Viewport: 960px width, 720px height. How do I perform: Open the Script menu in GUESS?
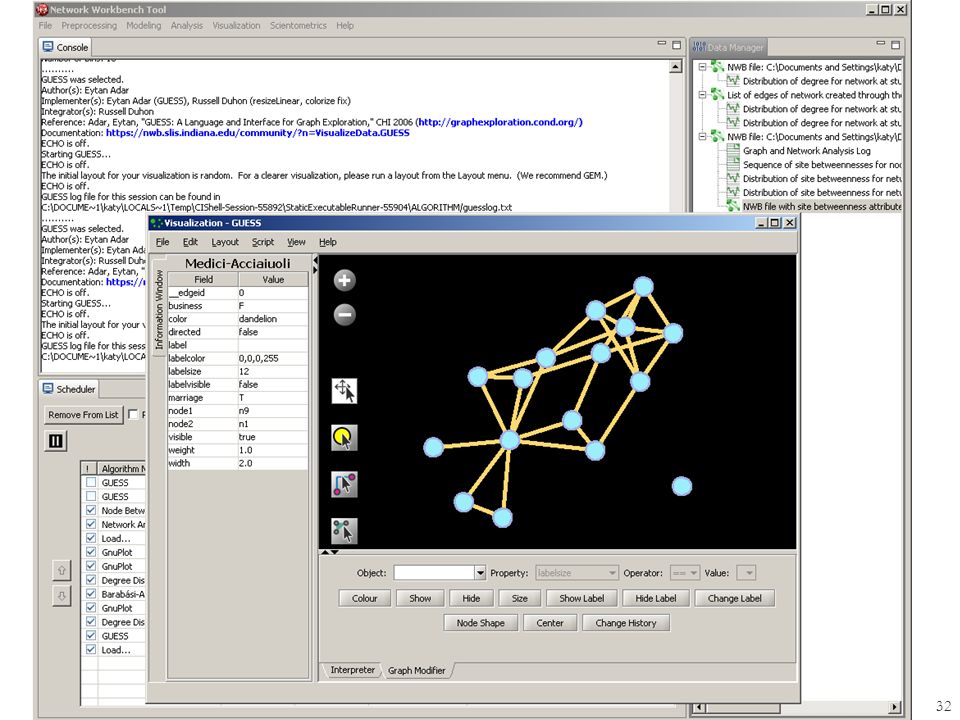(263, 242)
